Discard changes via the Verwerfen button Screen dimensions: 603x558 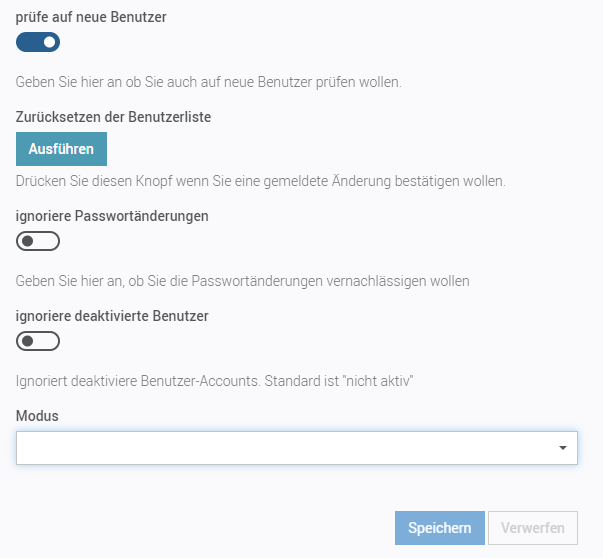click(x=532, y=528)
